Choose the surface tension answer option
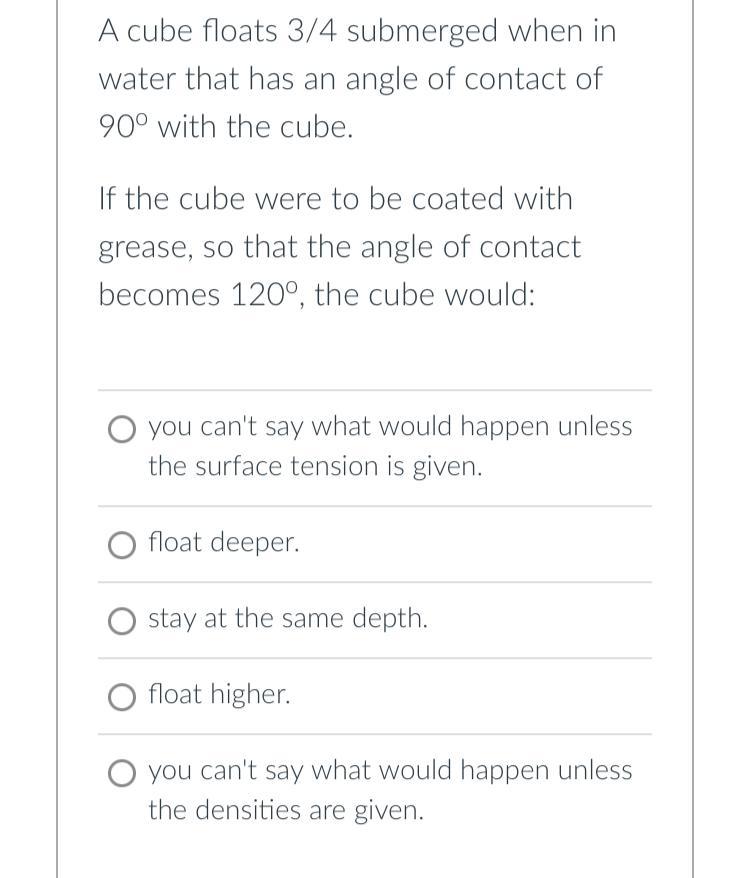750x878 pixels. coord(122,428)
